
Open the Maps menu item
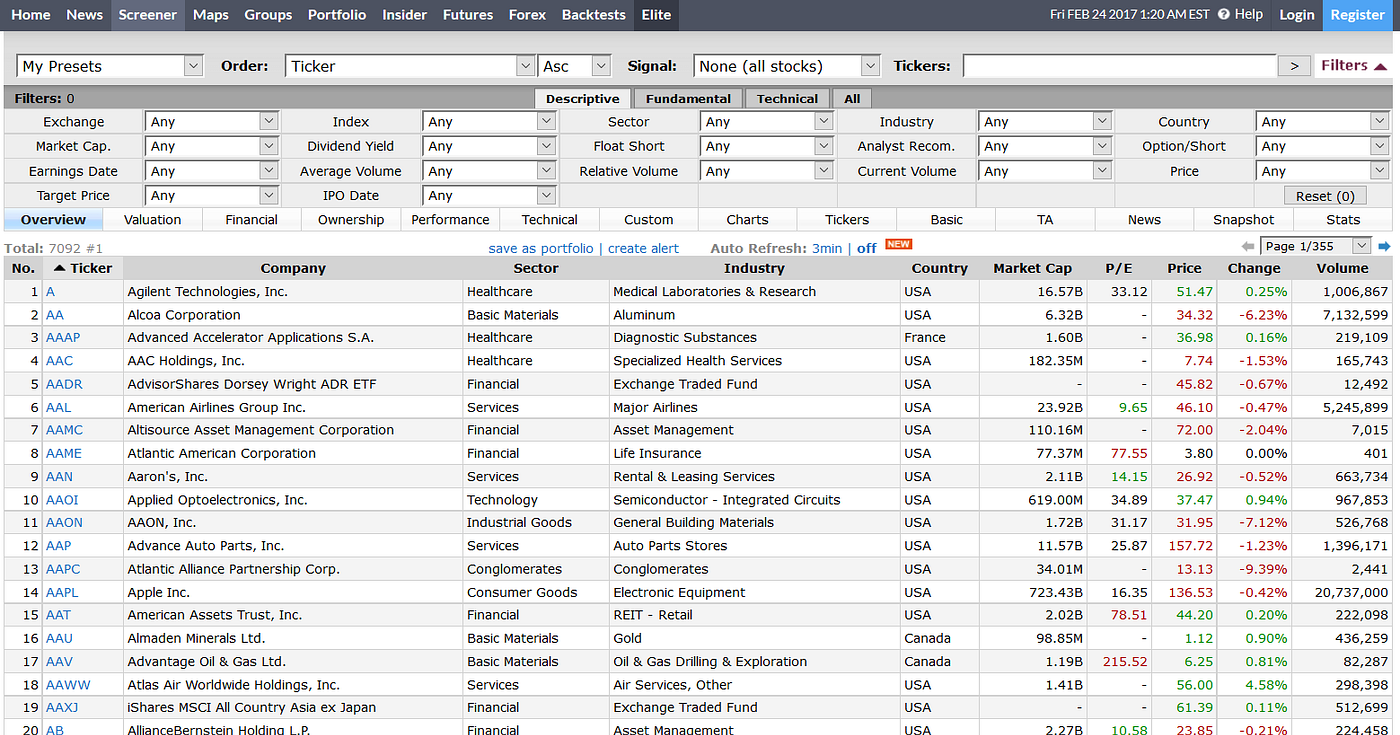tap(211, 15)
